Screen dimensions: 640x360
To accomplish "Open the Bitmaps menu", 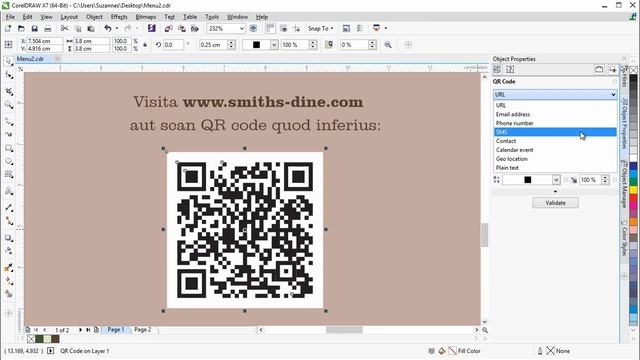I will (x=146, y=17).
